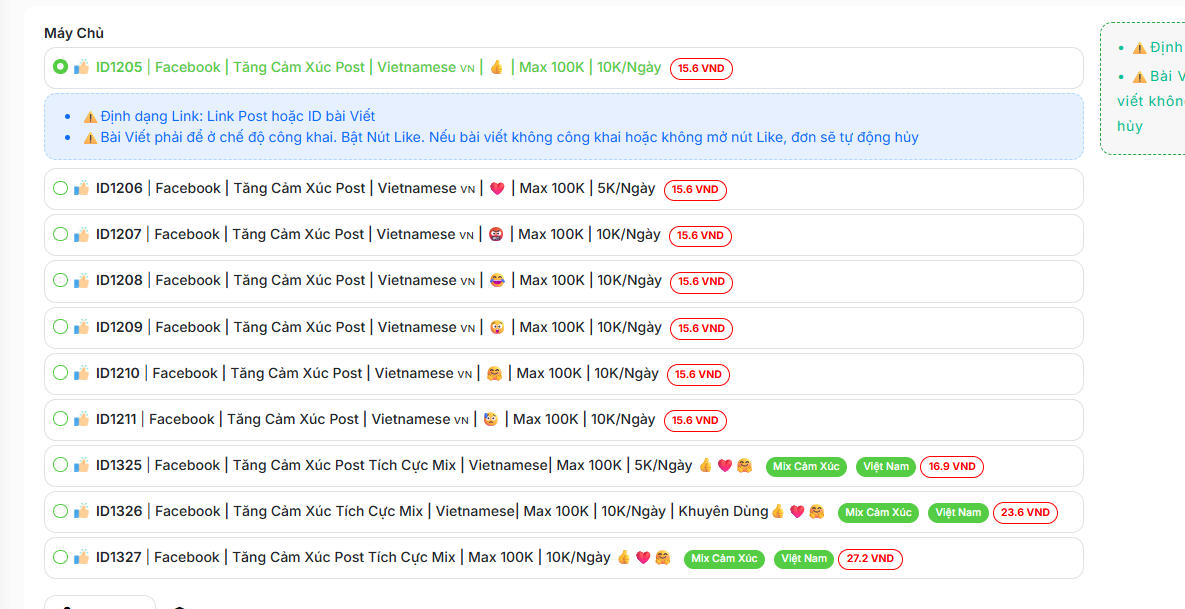Click the angry face emoji on ID1207
Screen dimensions: 1185x609
point(495,234)
